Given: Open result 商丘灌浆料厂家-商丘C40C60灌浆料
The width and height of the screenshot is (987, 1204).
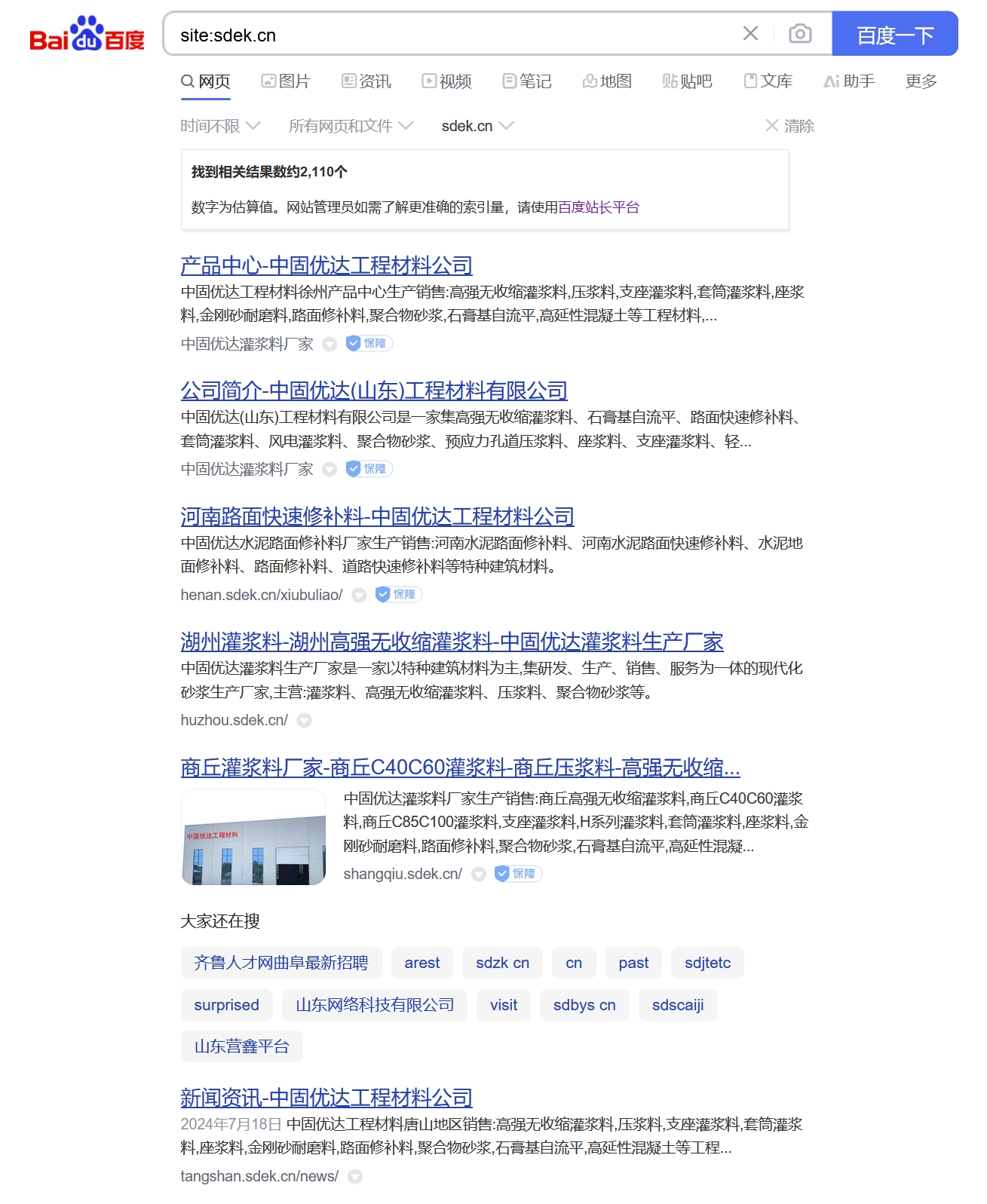Looking at the screenshot, I should [x=460, y=767].
